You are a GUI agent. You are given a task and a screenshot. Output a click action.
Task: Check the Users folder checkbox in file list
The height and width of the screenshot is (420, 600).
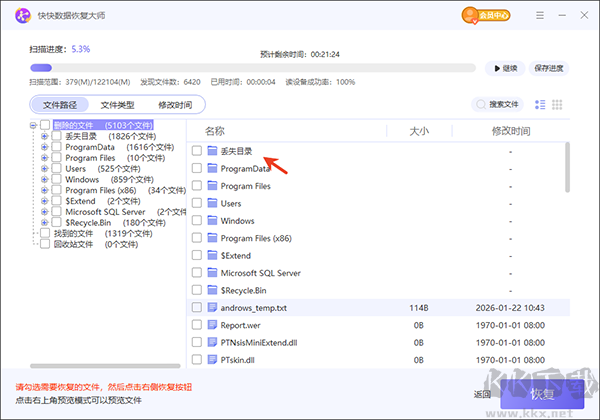pos(197,203)
